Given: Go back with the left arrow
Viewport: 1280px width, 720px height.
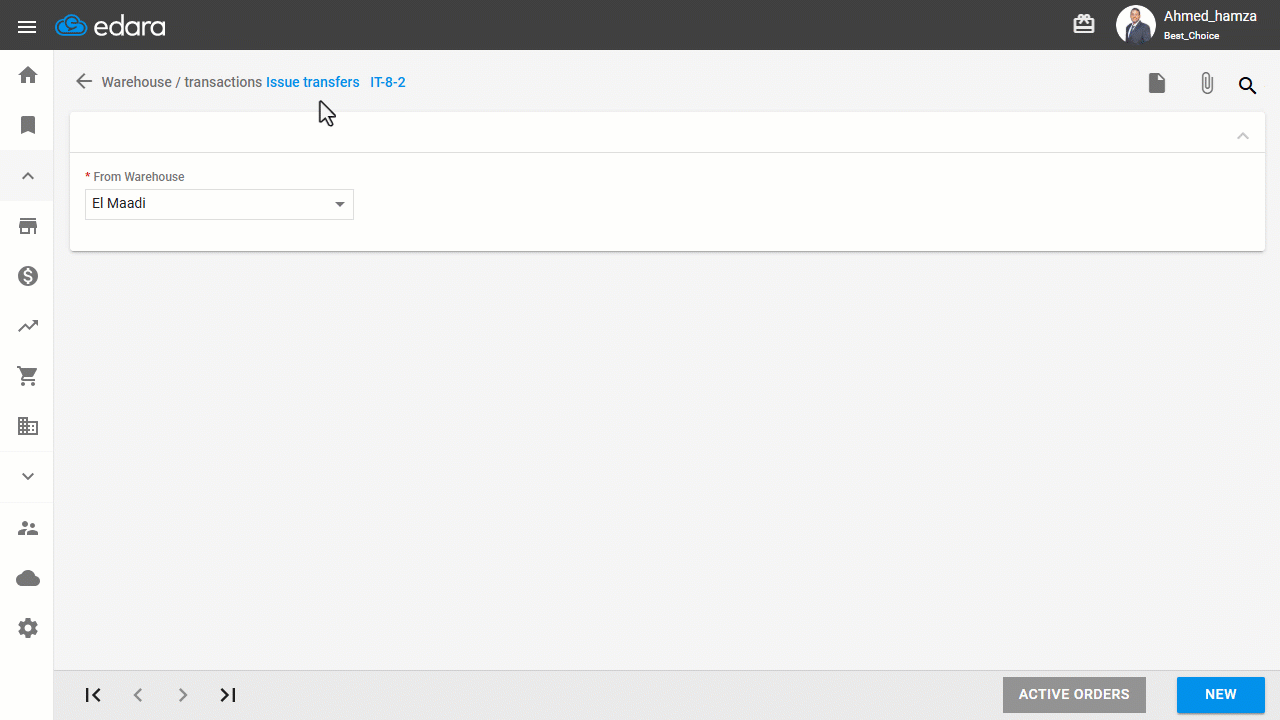Looking at the screenshot, I should [x=84, y=81].
